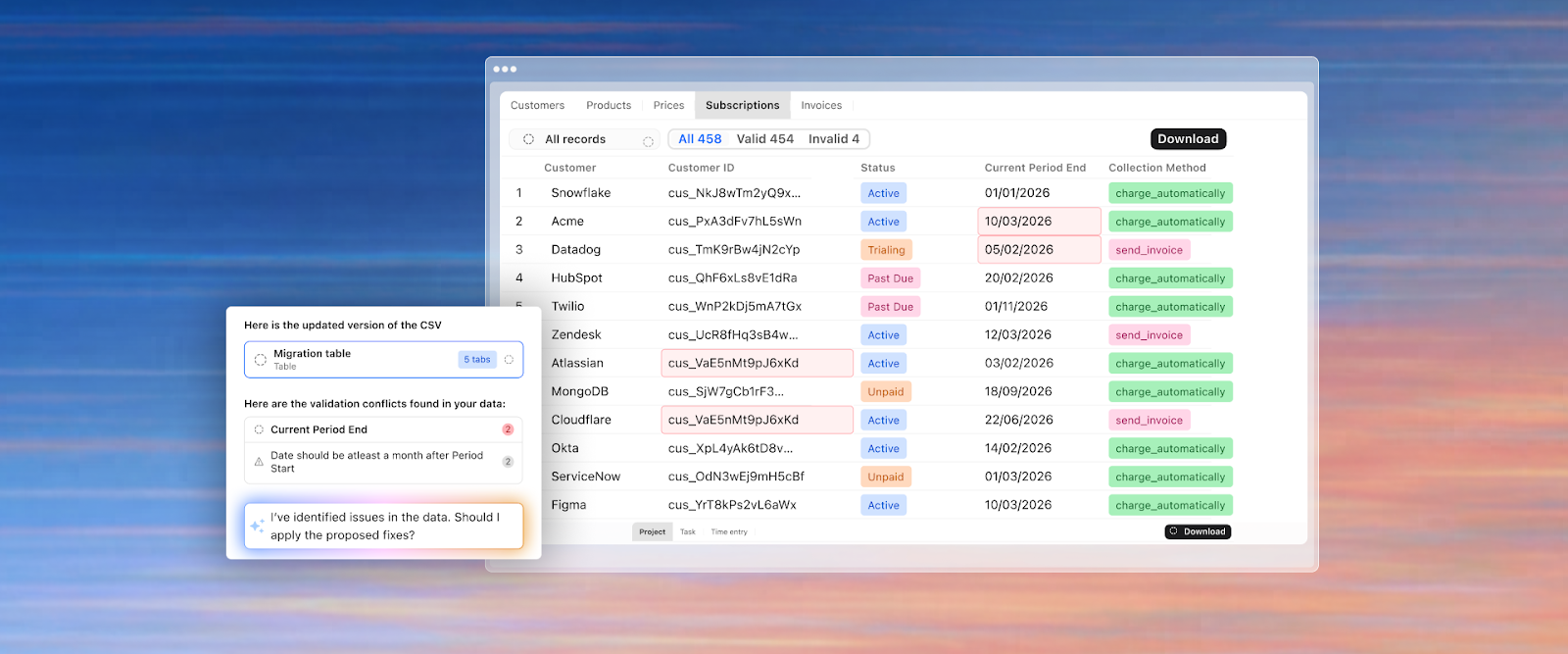Click the Trialing status badge for Datadog

pyautogui.click(x=886, y=250)
